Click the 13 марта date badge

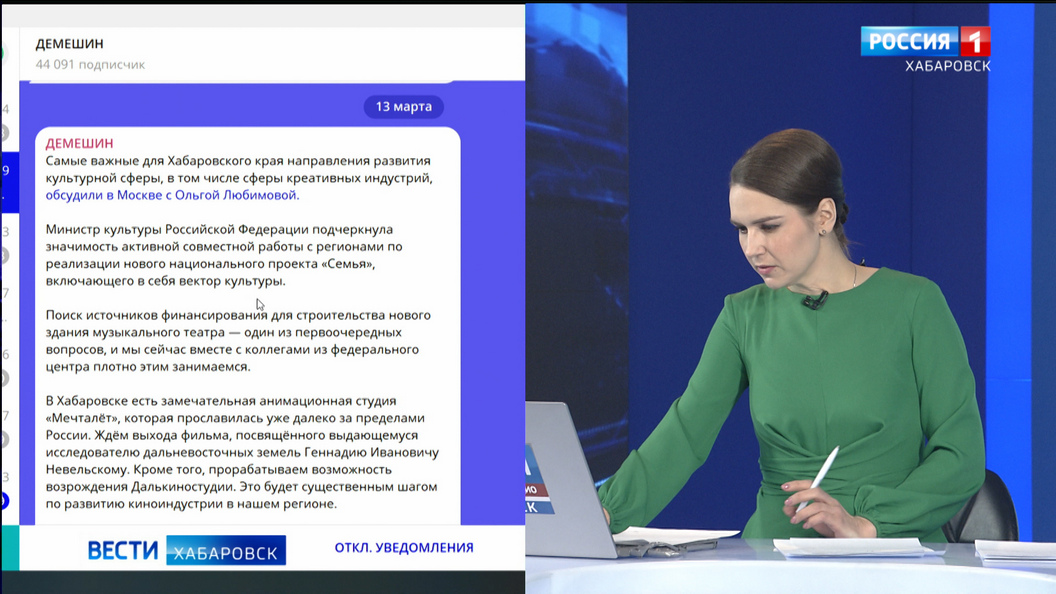click(x=403, y=106)
